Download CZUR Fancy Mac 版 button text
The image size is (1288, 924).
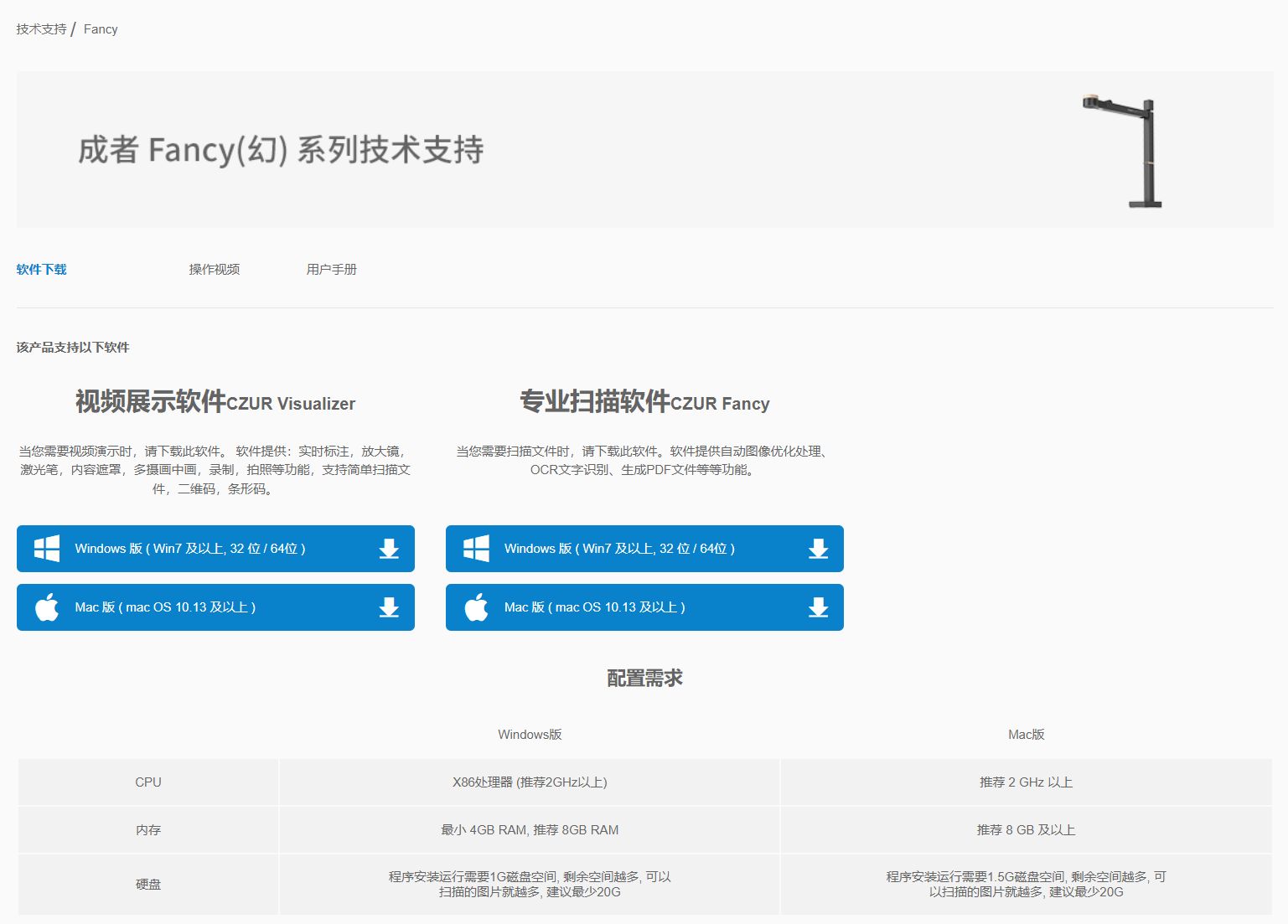coord(595,607)
